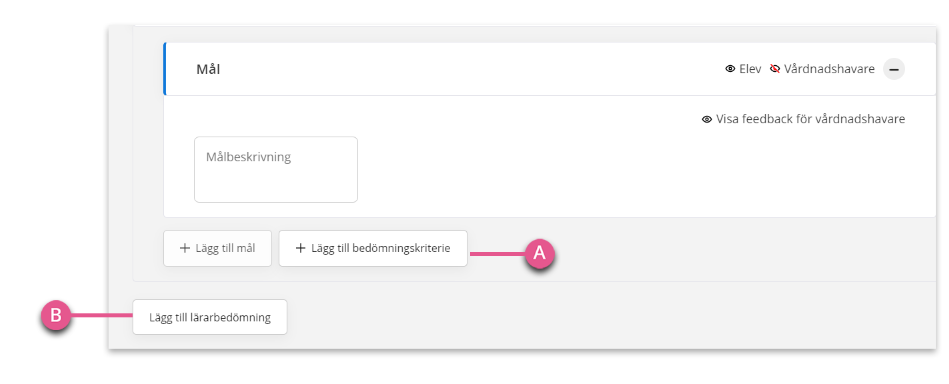Screen dimensions: 949x384
Task: Click the eye icon beside Elev
Action: tap(730, 69)
